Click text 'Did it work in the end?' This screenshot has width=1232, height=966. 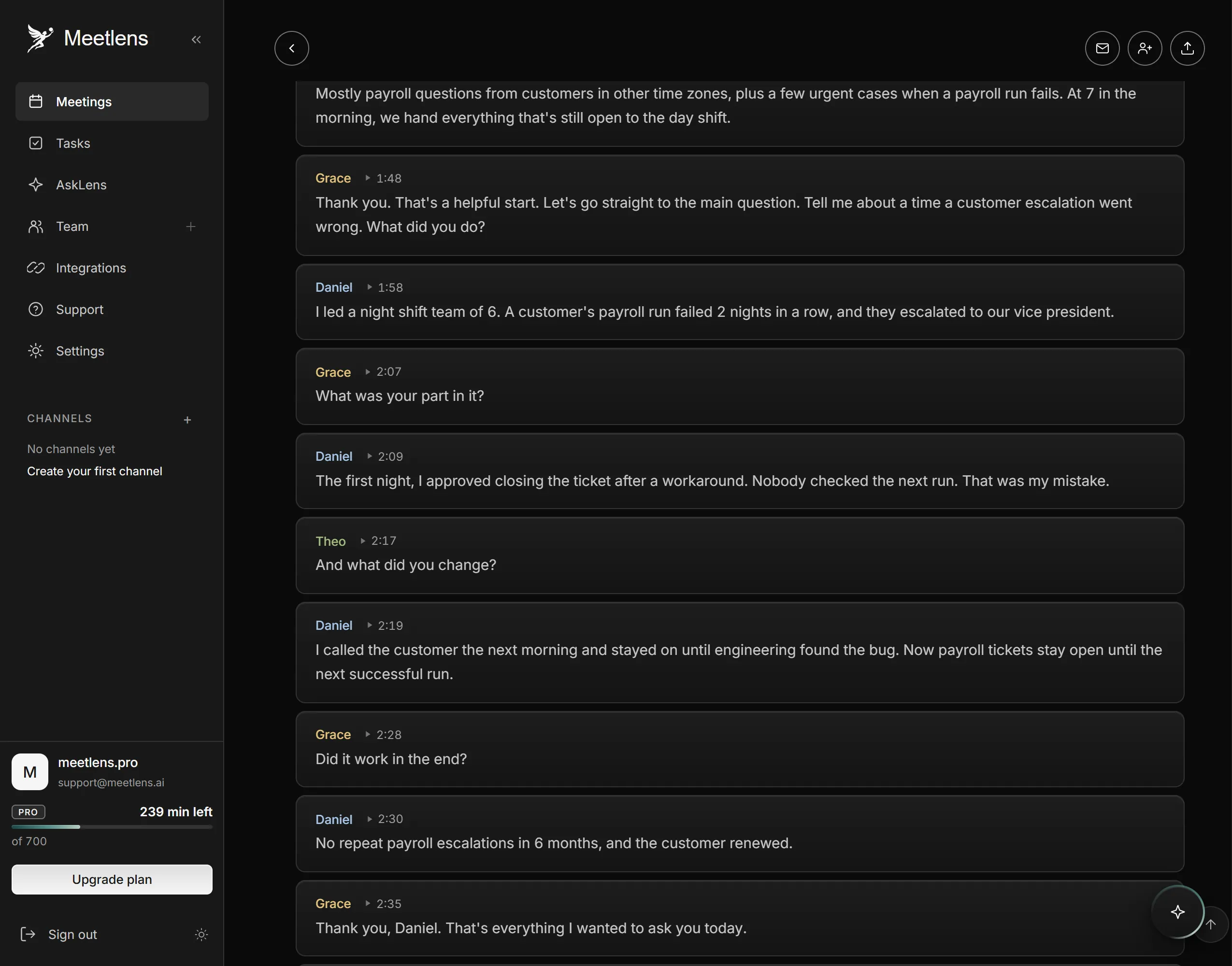coord(391,759)
